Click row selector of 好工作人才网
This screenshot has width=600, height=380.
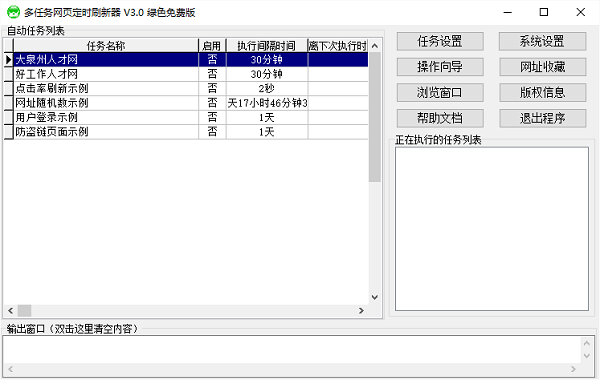[x=8, y=74]
